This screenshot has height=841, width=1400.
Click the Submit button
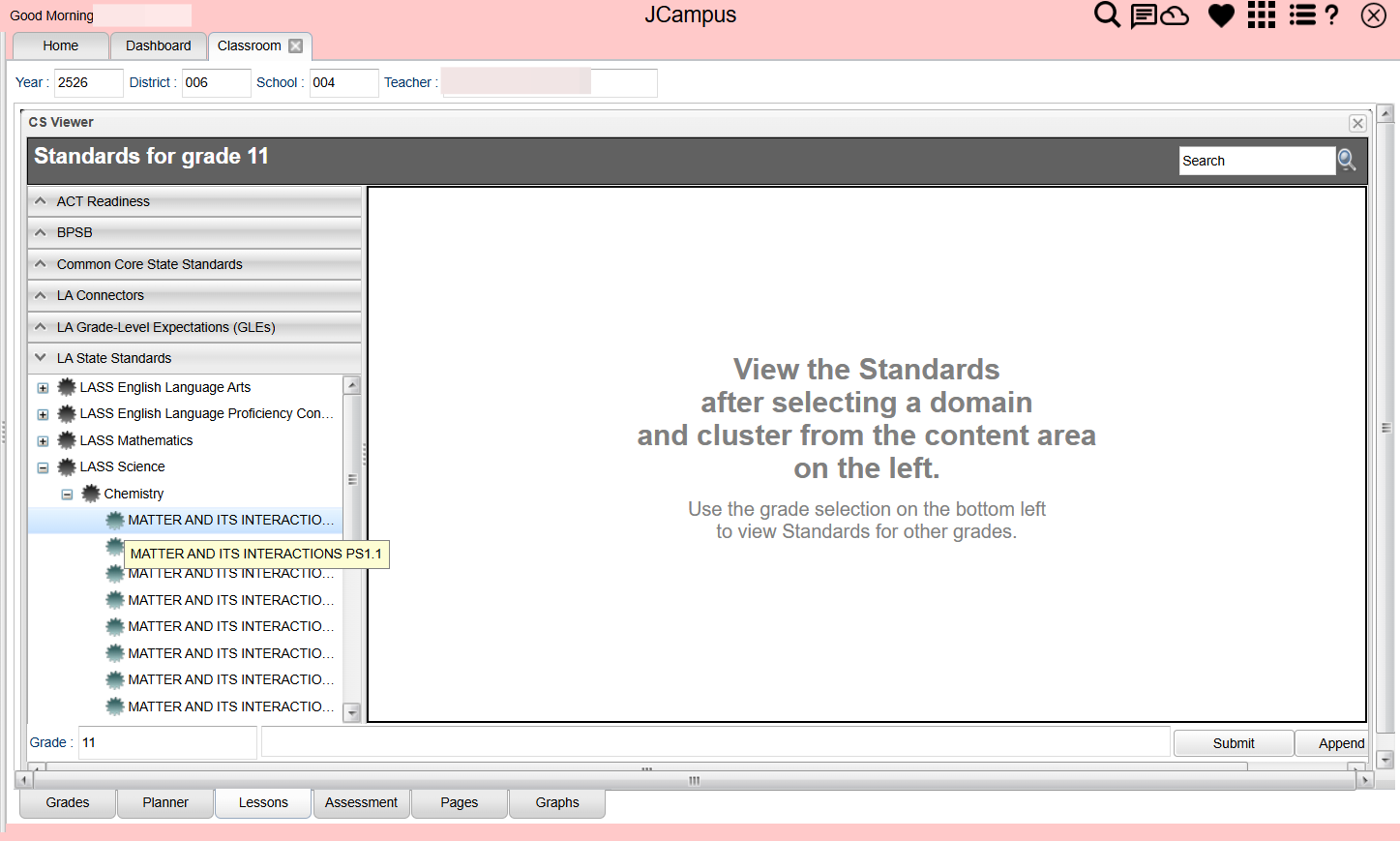pos(1234,743)
